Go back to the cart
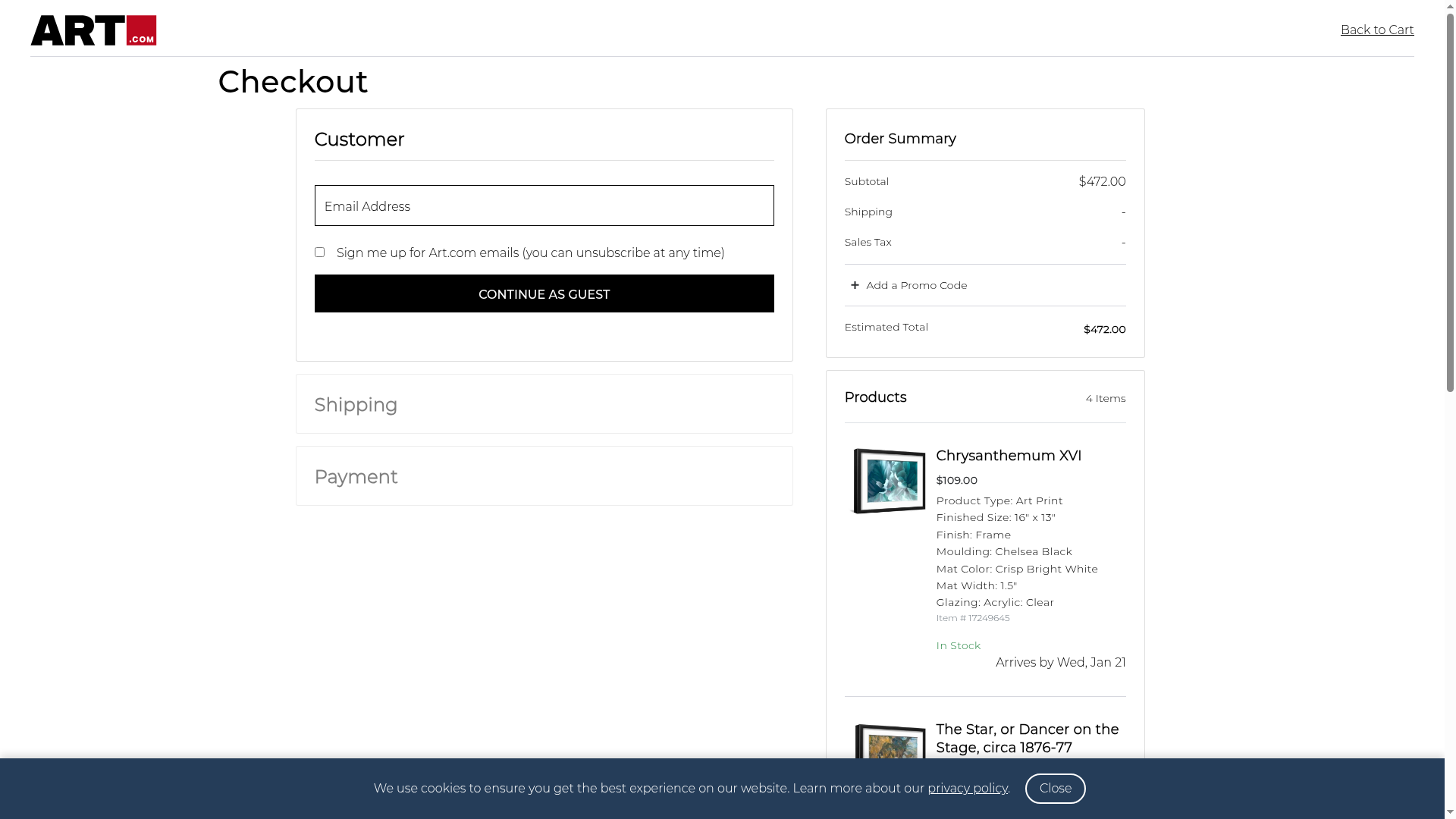Viewport: 1456px width, 819px height. coord(1376,30)
